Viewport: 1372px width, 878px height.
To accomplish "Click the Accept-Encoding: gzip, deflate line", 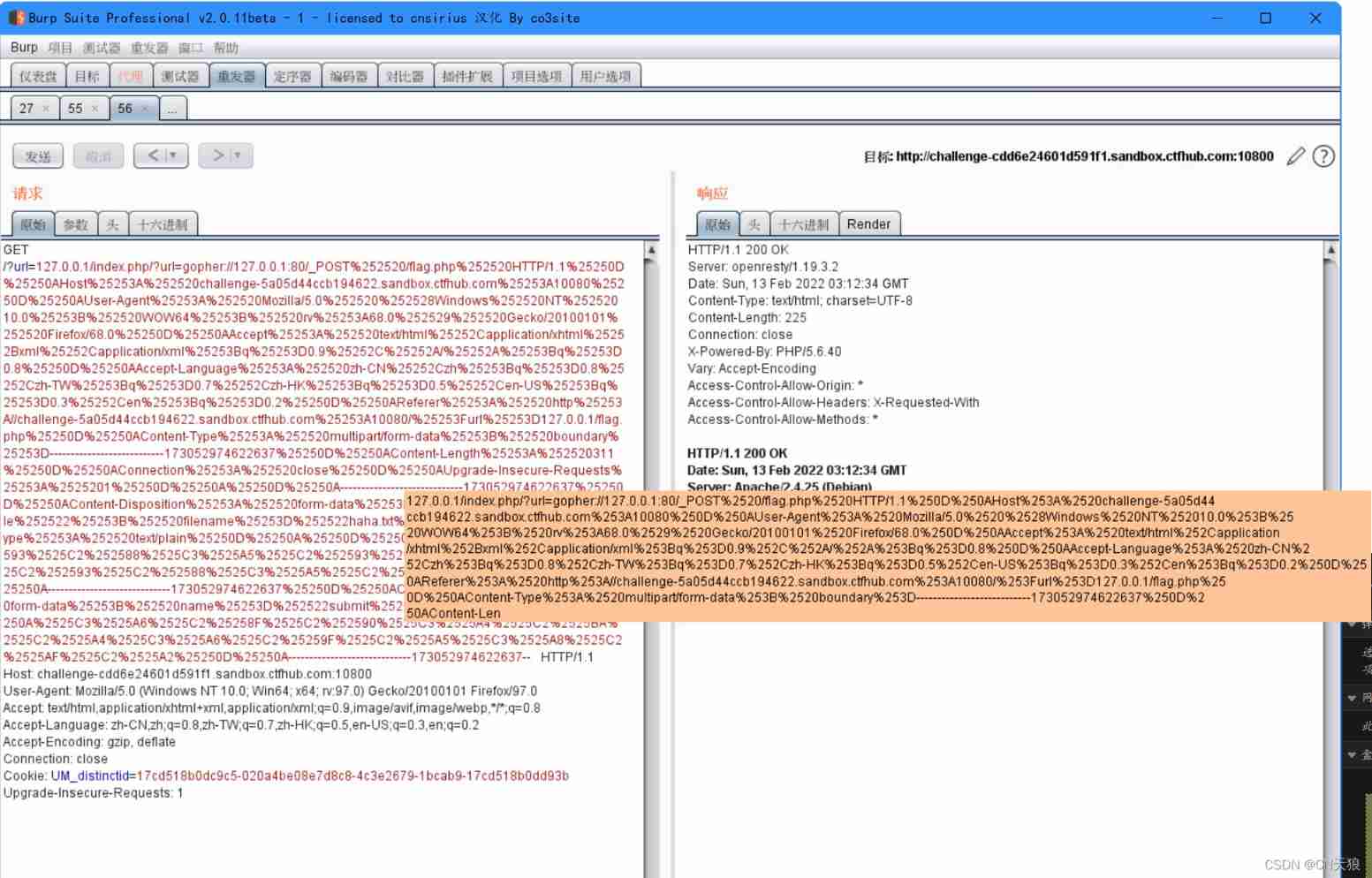I will point(89,742).
